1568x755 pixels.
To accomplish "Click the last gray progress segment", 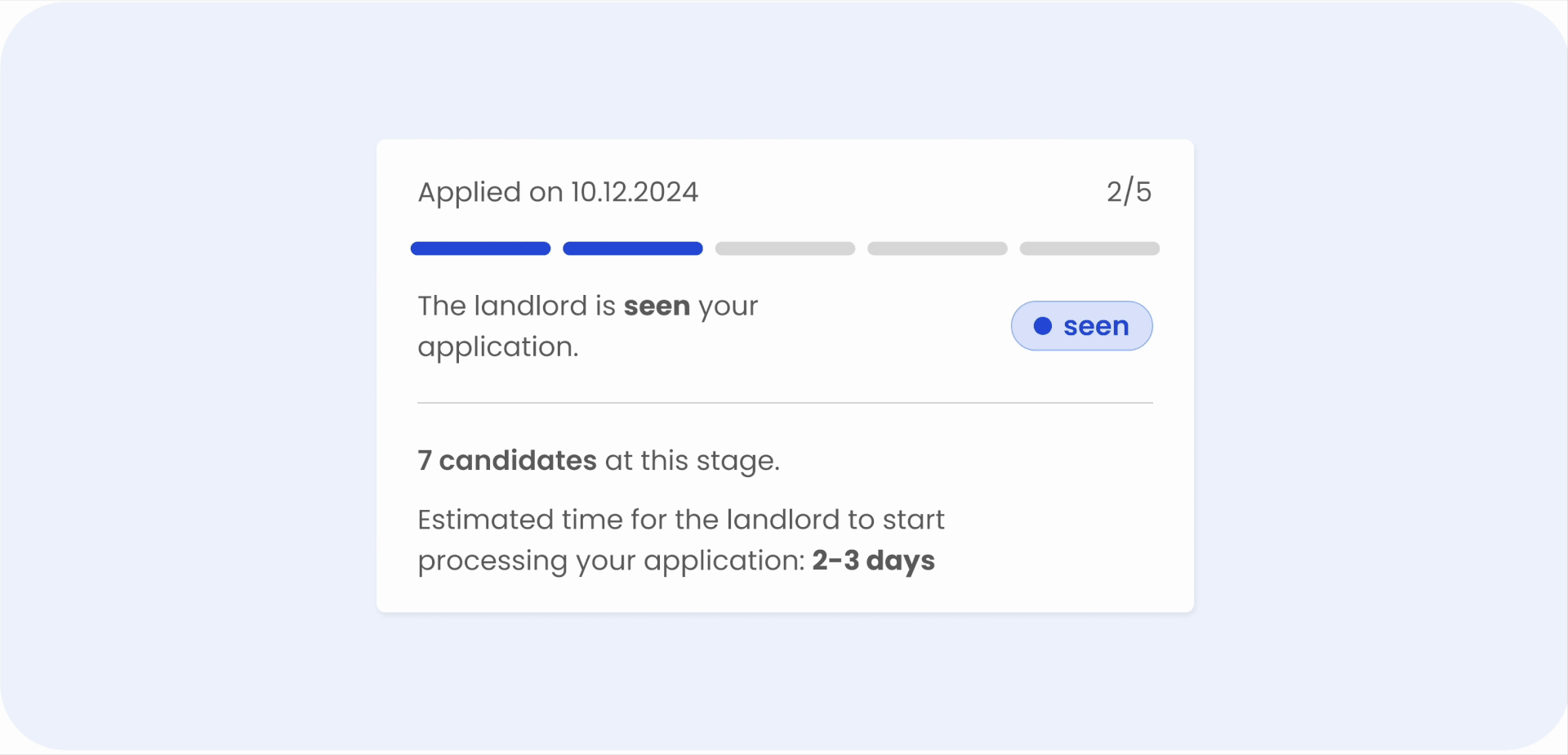I will [x=1089, y=248].
